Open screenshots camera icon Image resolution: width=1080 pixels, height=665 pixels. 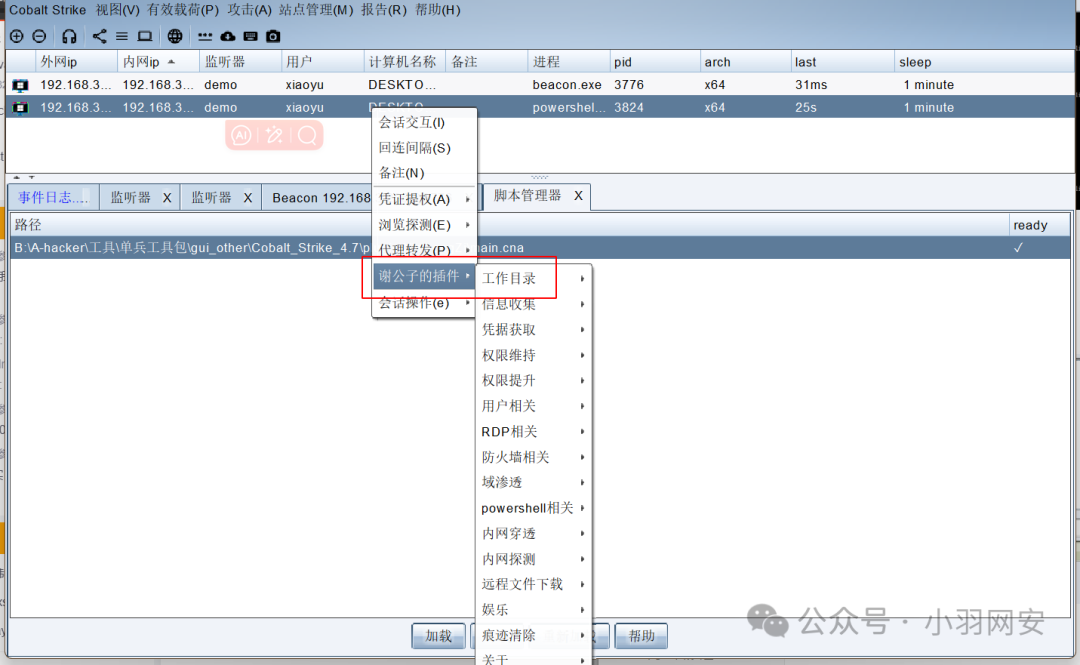[273, 37]
